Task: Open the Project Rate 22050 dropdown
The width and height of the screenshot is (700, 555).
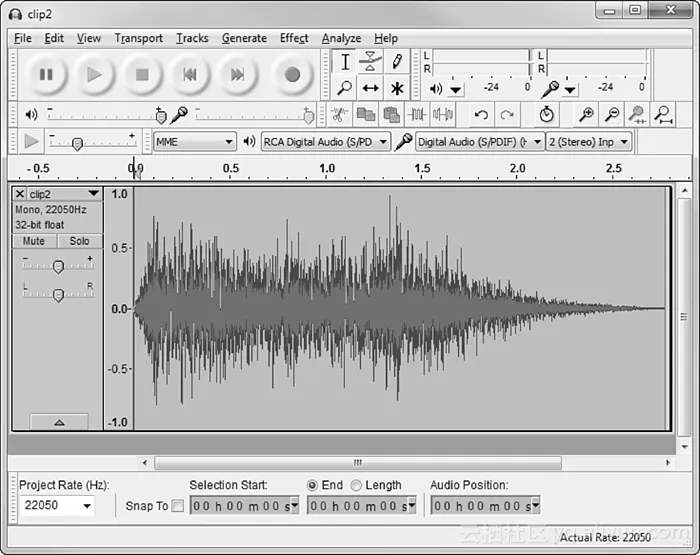Action: tap(57, 506)
